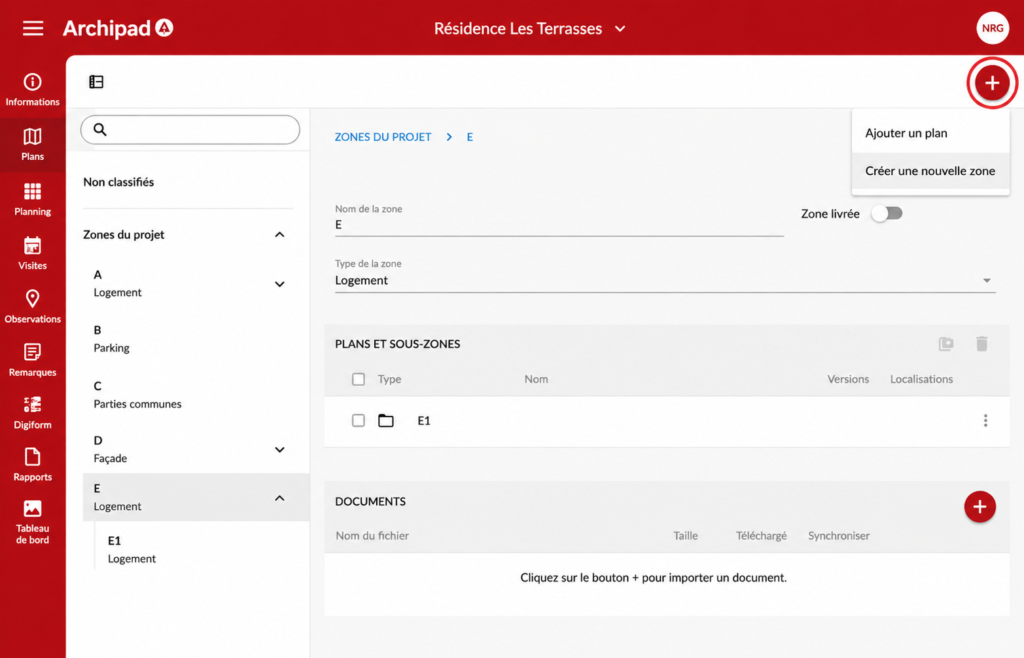Click the Taille column header
1024x658 pixels.
(686, 536)
